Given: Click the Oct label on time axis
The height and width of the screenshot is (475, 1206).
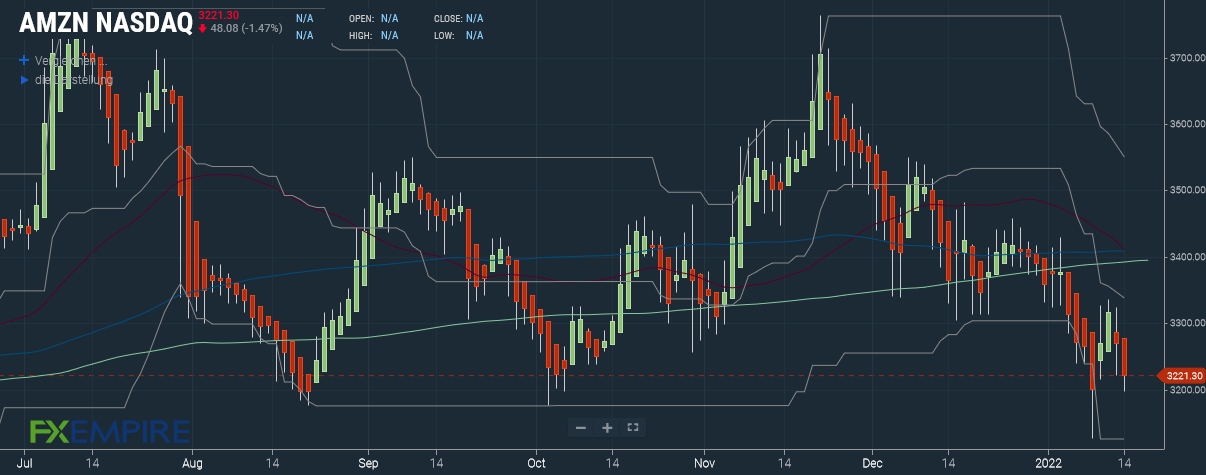Looking at the screenshot, I should [536, 464].
